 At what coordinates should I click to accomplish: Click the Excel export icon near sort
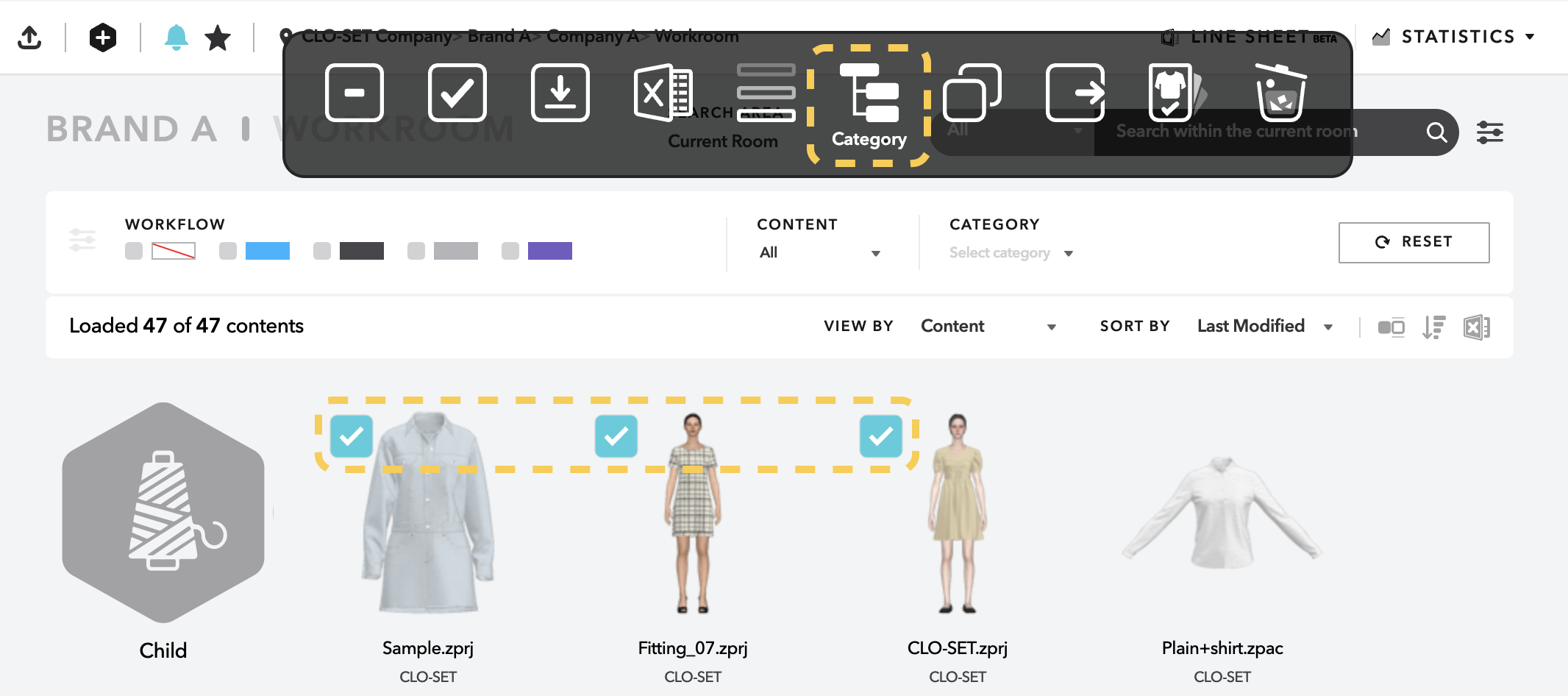(x=1476, y=327)
